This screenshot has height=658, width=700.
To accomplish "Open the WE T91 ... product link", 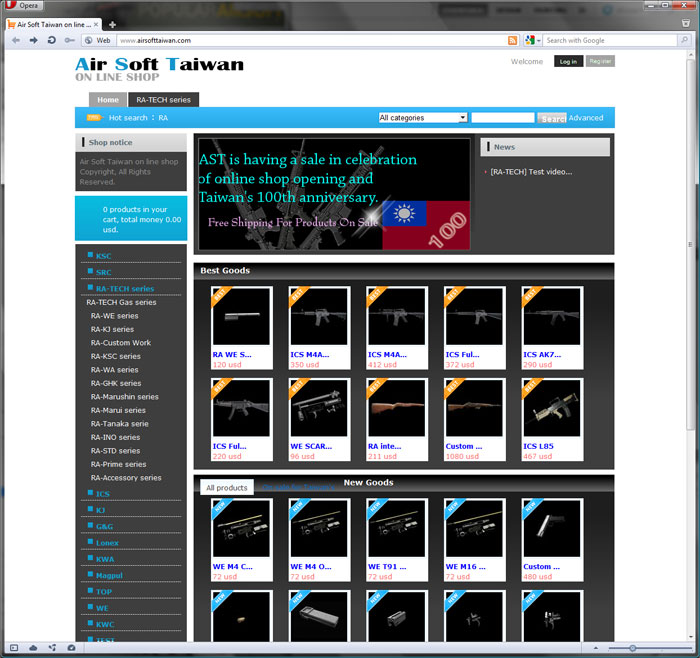I will point(387,566).
